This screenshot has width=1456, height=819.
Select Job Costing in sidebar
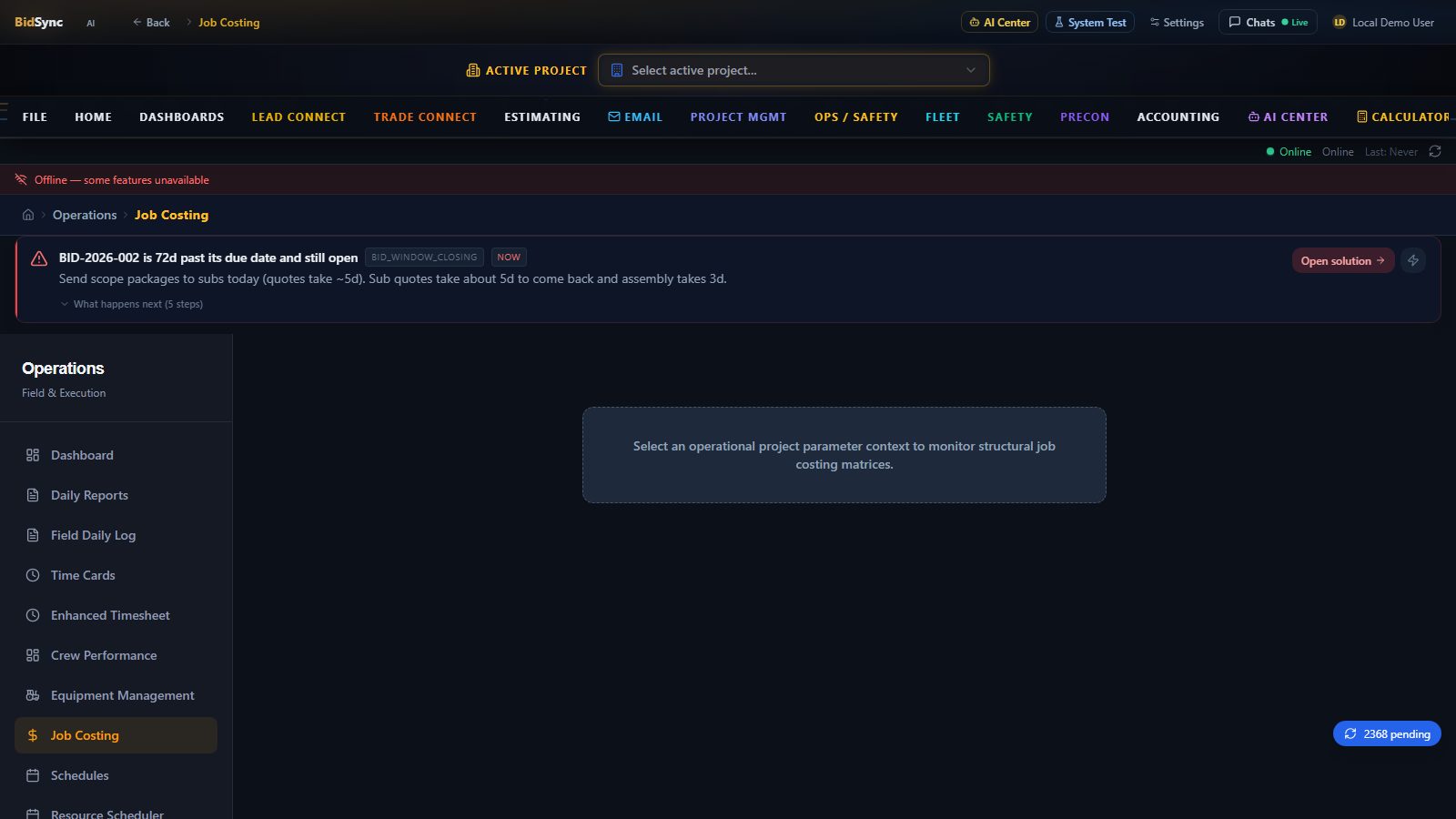(116, 735)
